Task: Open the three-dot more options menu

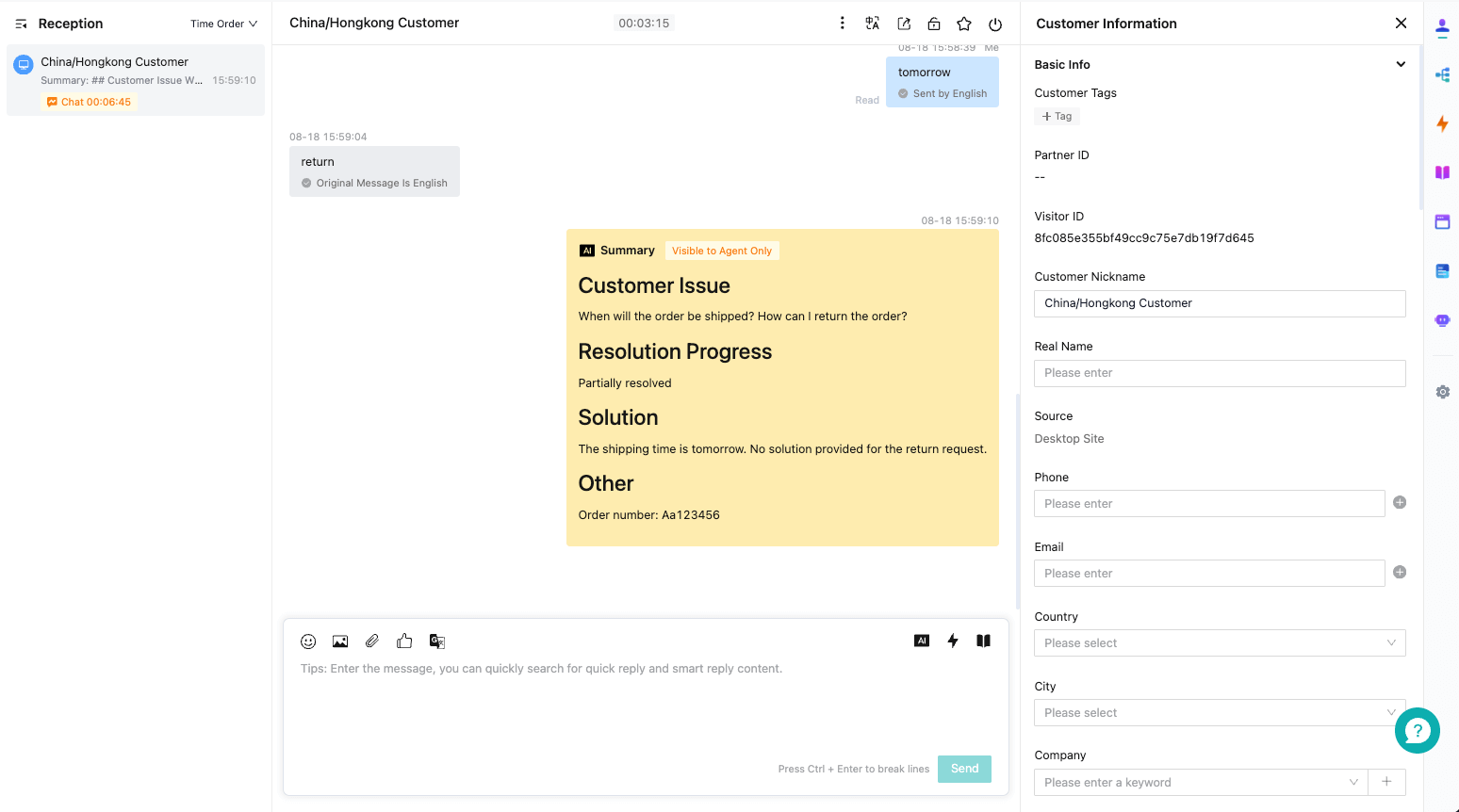Action: pyautogui.click(x=843, y=23)
